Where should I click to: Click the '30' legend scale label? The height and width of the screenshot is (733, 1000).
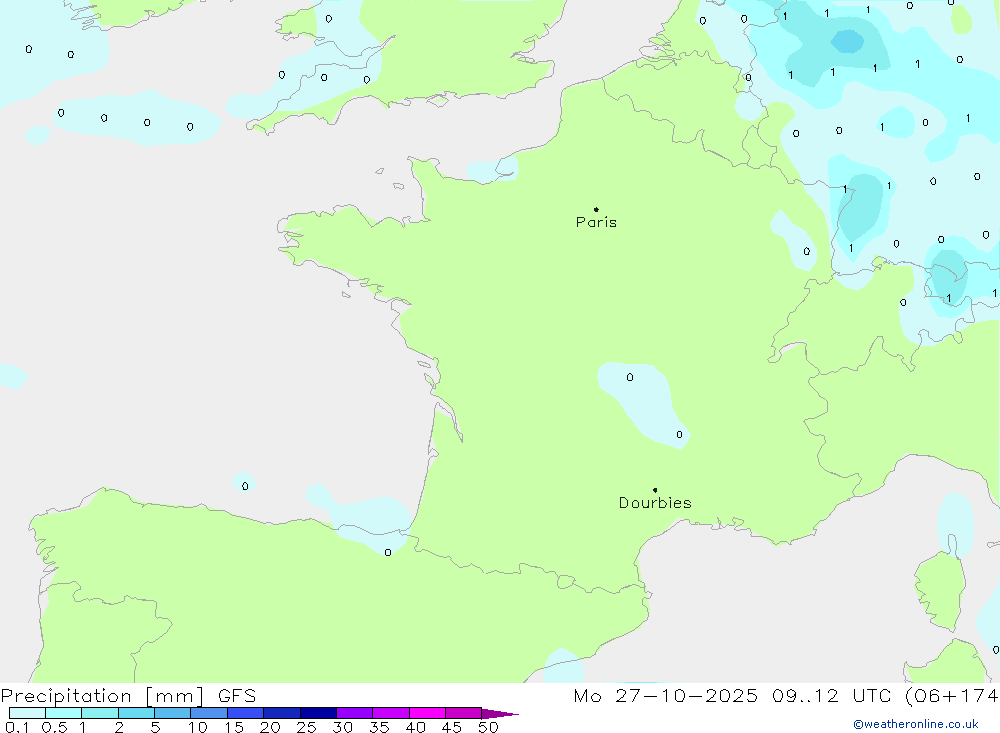(342, 727)
